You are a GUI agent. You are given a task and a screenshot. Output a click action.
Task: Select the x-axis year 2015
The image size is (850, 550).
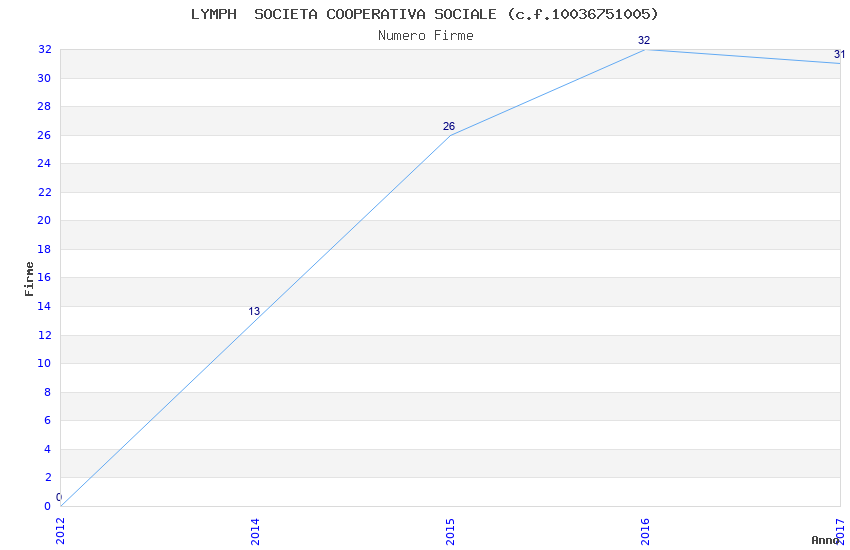coord(450,531)
